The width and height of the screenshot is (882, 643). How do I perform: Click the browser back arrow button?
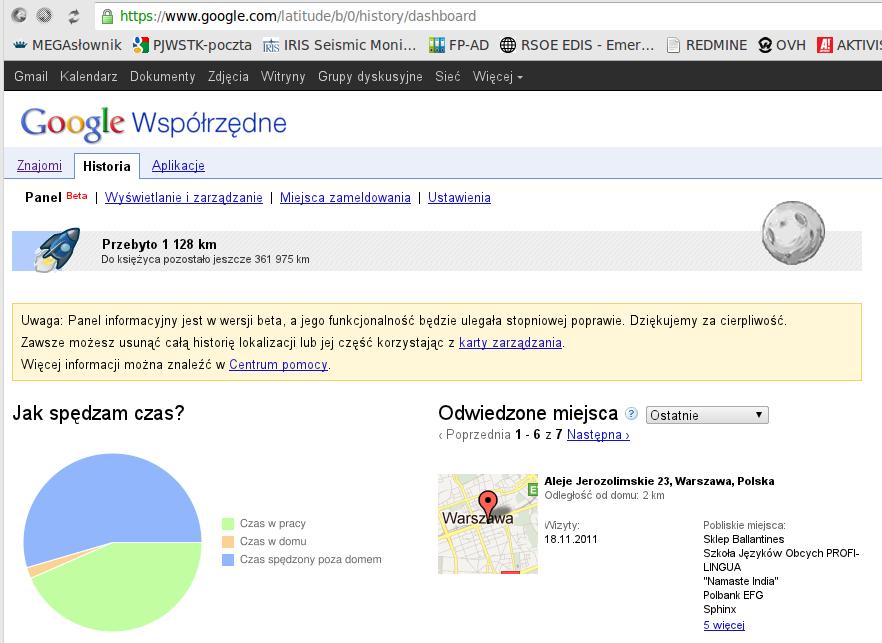19,15
